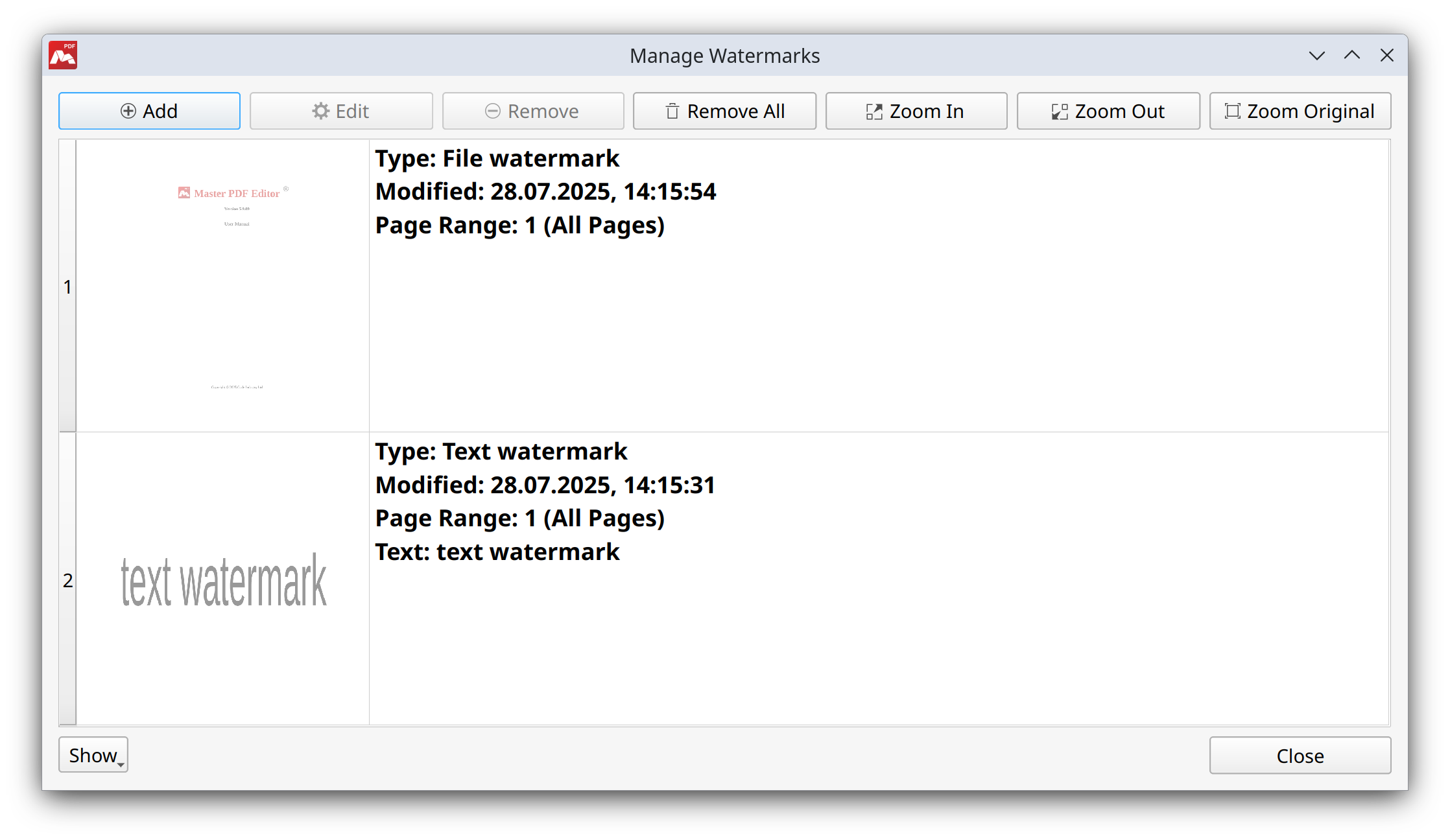Click the Edit button with gear icon
Viewport: 1450px width, 840px height.
[341, 111]
